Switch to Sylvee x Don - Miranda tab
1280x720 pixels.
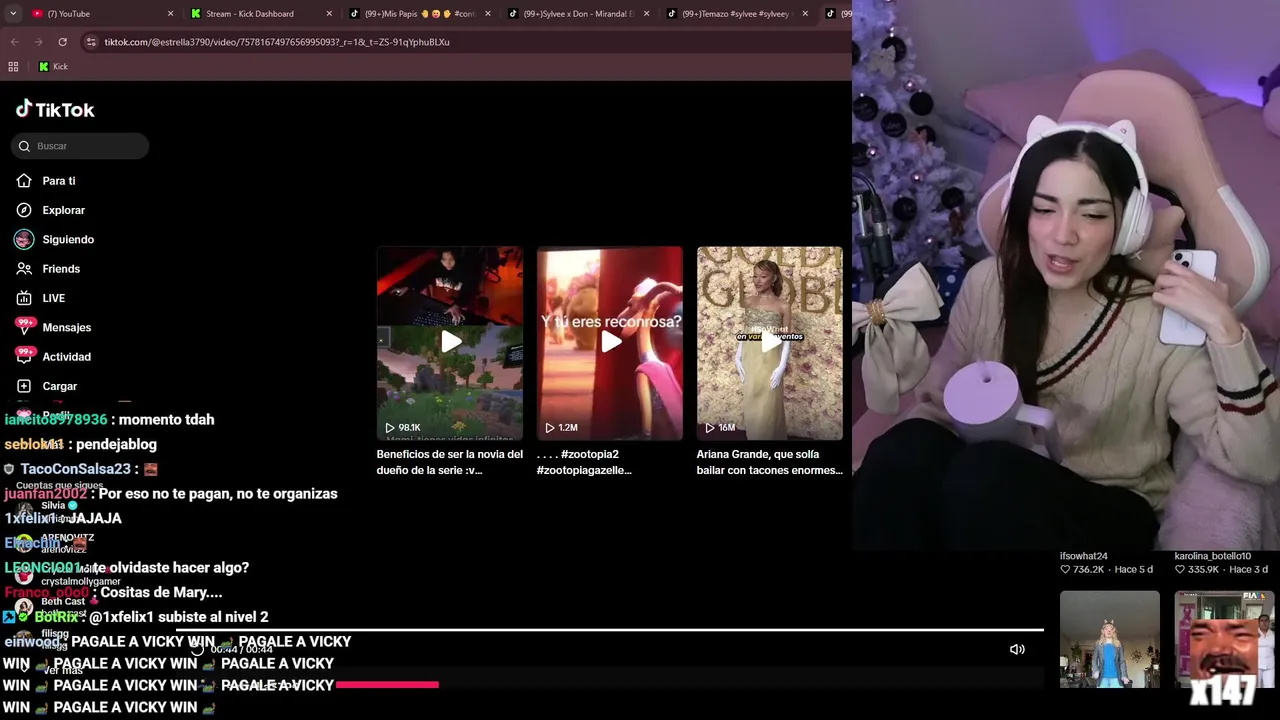pos(578,14)
